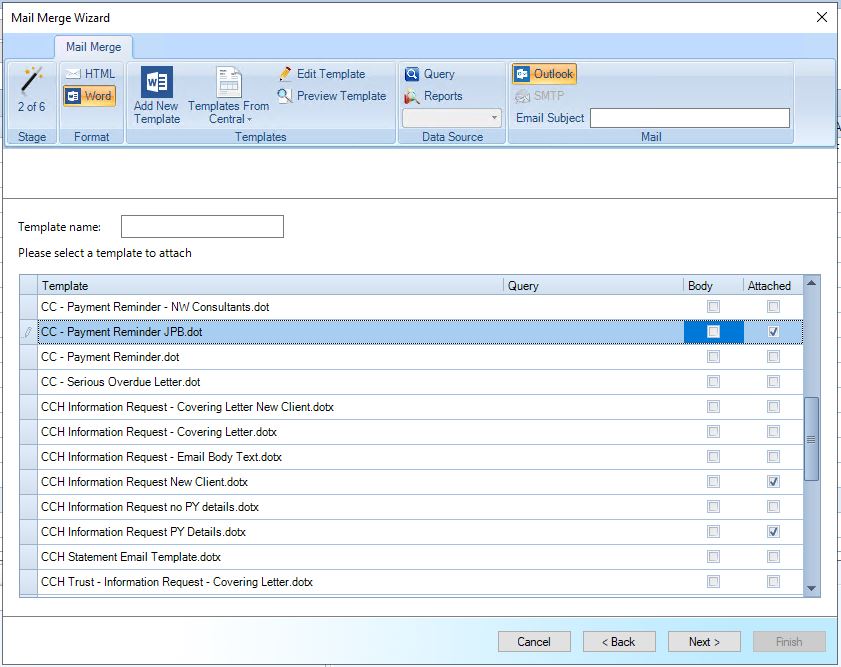Uncheck Attached for Payment Reminder JPB
The width and height of the screenshot is (841, 667).
773,332
